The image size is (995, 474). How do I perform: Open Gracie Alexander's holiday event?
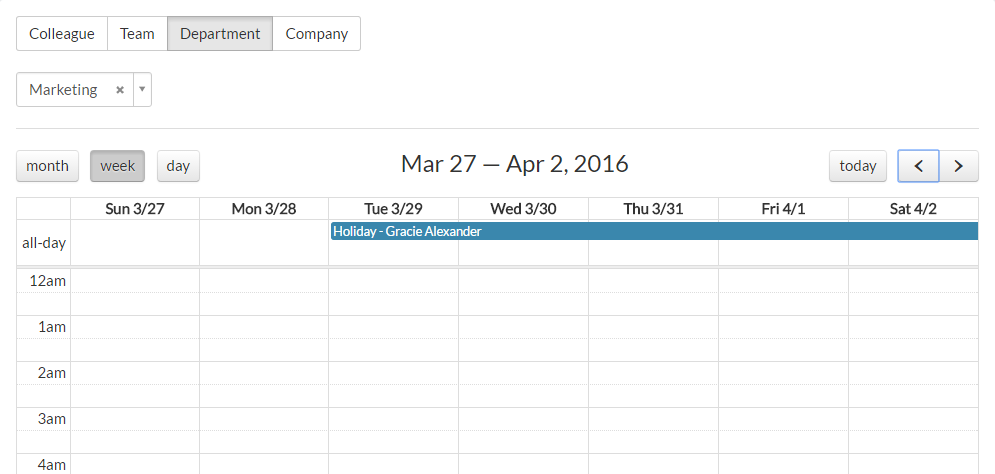tap(654, 231)
